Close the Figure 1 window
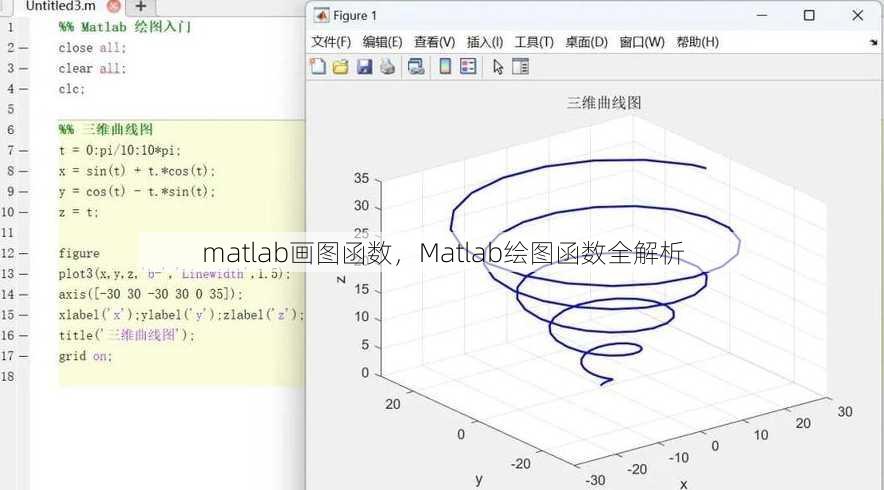The image size is (884, 490). tap(858, 15)
